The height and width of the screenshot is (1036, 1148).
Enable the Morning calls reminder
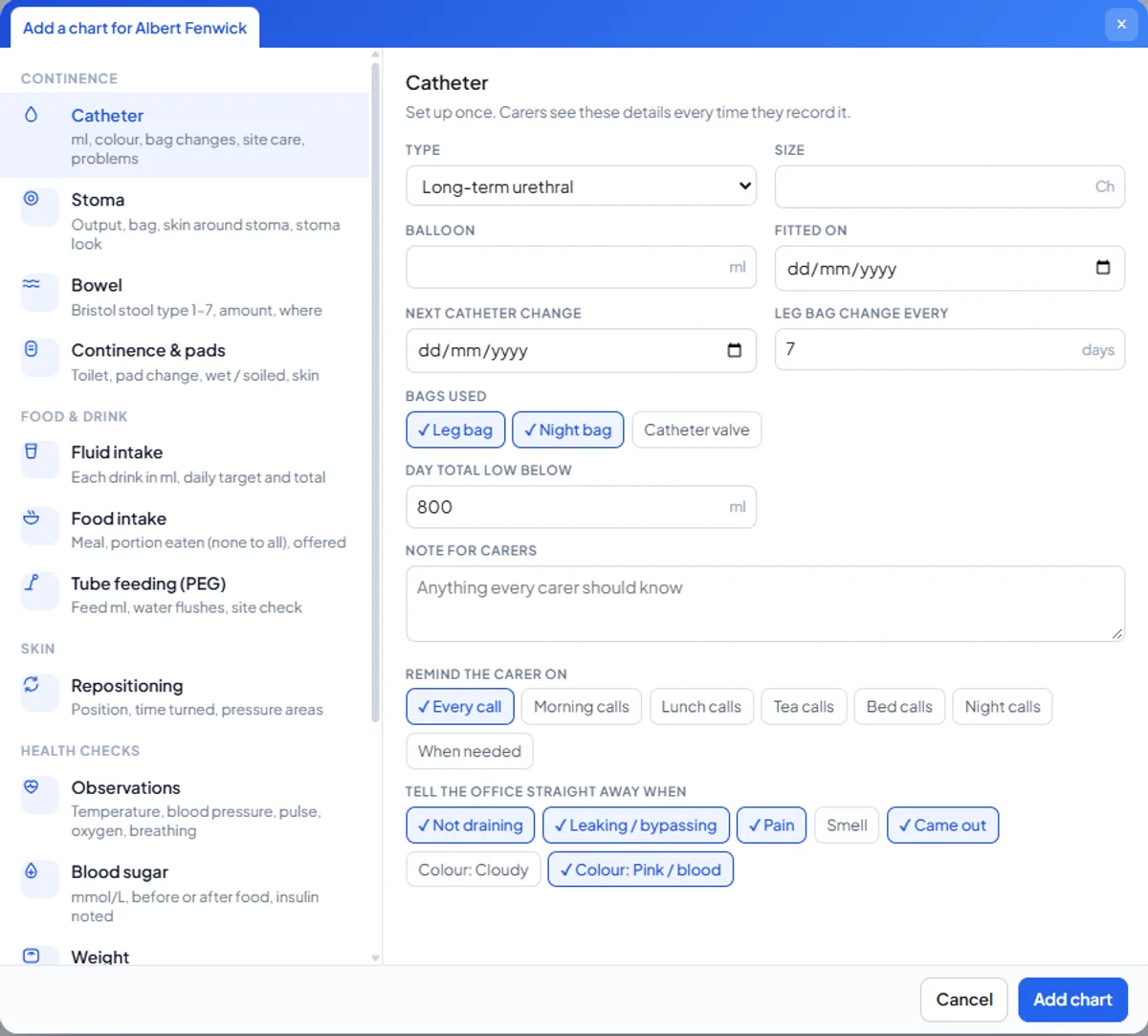pyautogui.click(x=582, y=707)
